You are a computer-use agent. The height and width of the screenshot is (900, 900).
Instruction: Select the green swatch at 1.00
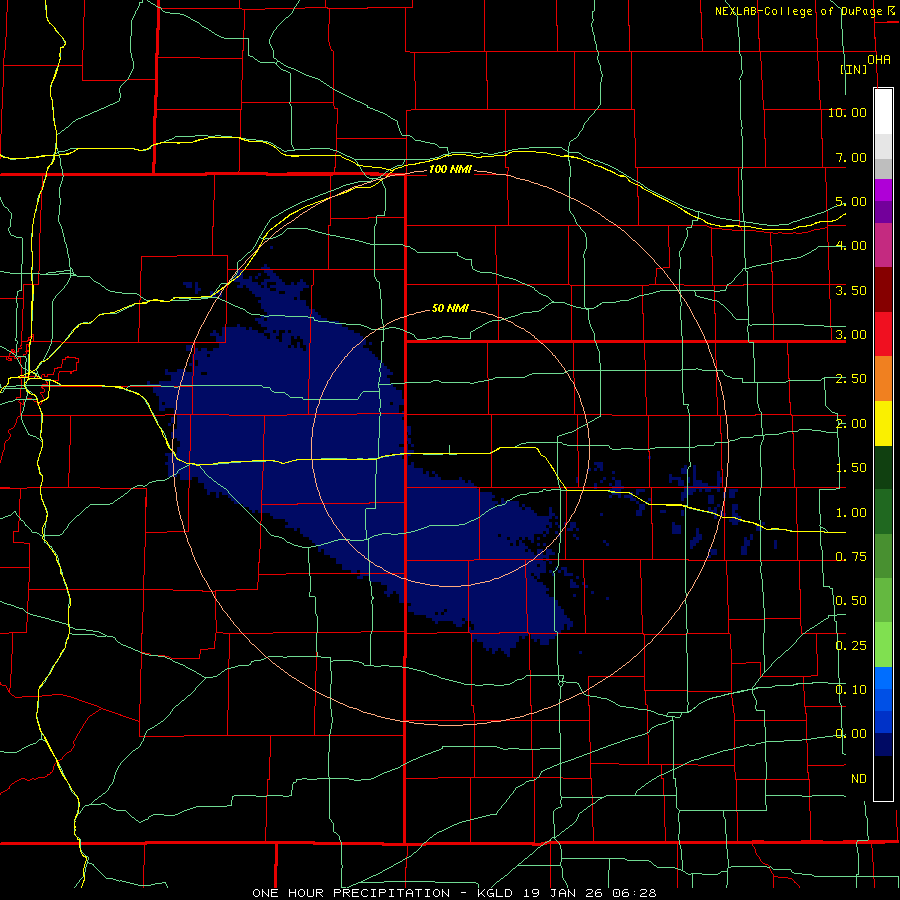(883, 512)
